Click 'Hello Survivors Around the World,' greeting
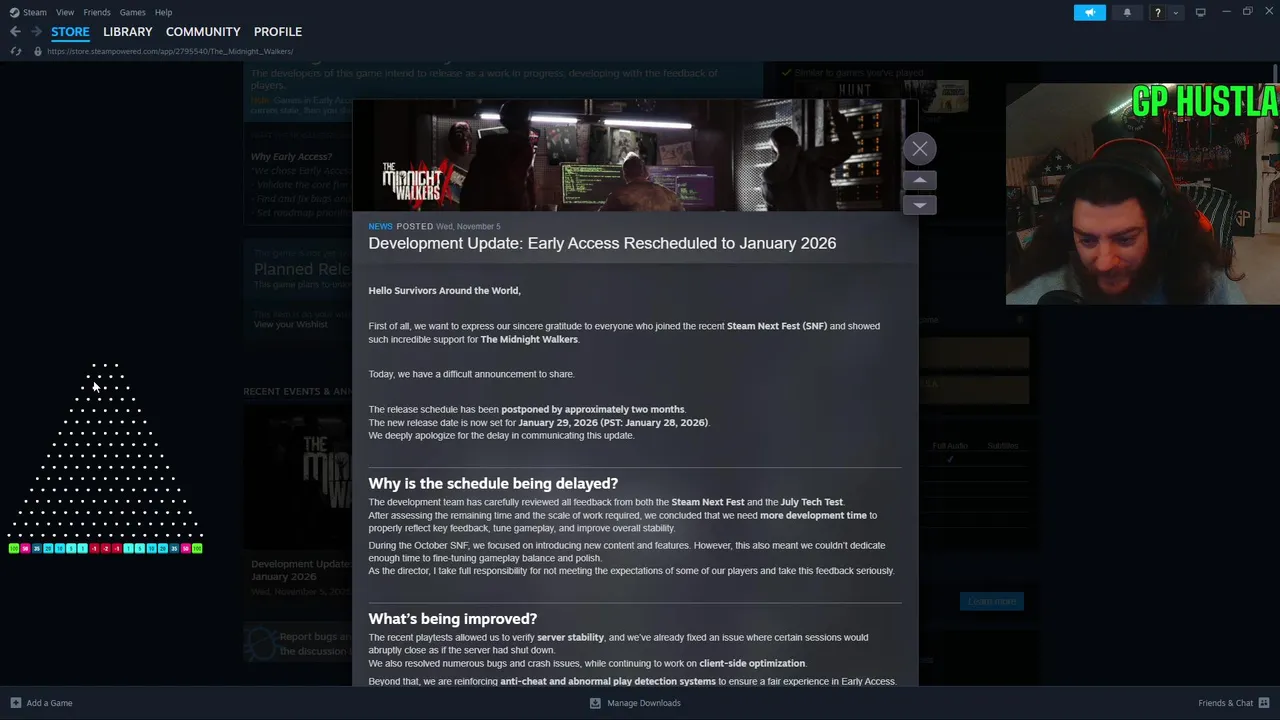The width and height of the screenshot is (1280, 720). coord(444,290)
